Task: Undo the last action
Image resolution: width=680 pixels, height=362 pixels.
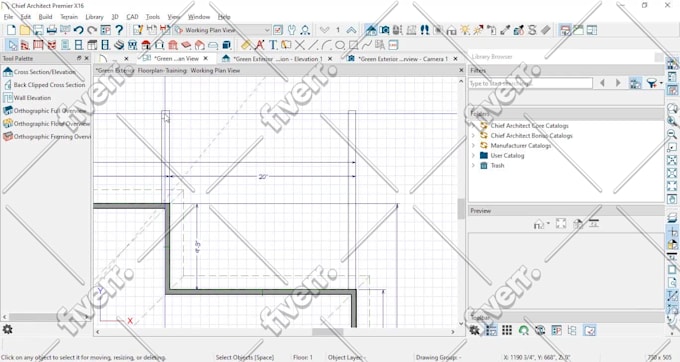Action: [x=78, y=30]
